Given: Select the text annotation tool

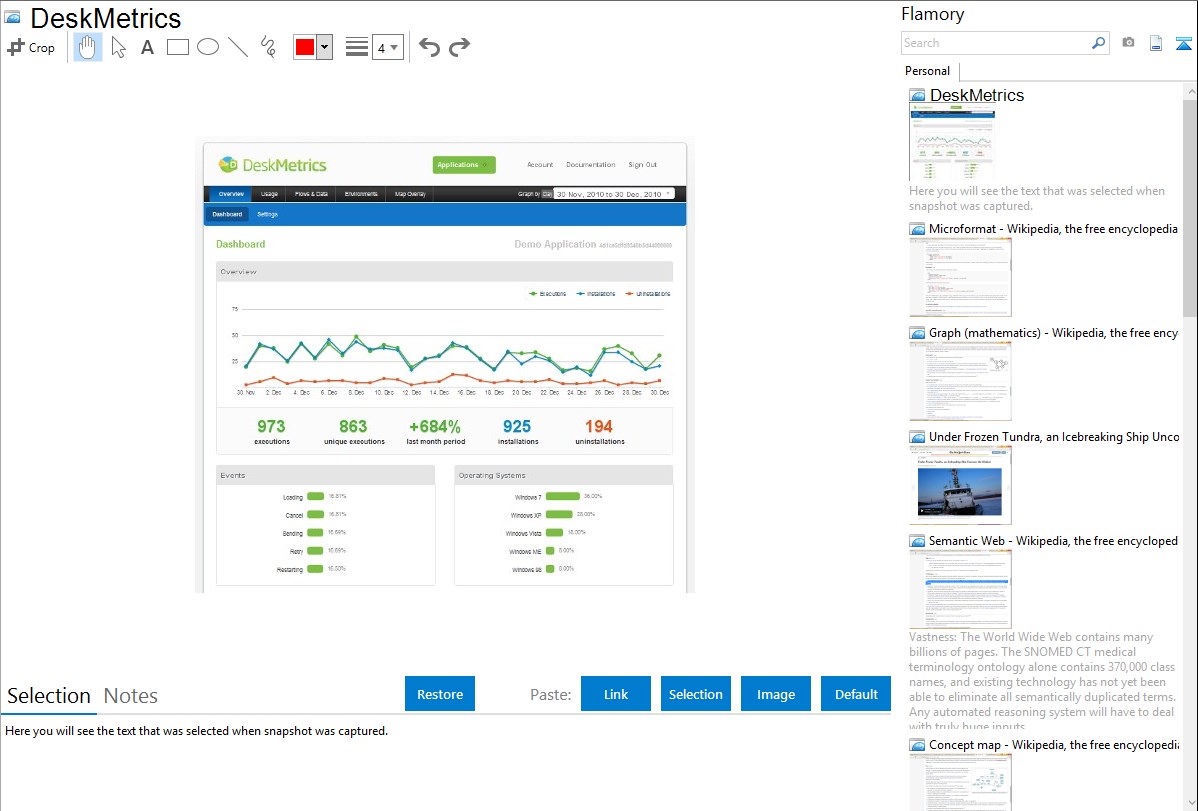Looking at the screenshot, I should click(147, 47).
